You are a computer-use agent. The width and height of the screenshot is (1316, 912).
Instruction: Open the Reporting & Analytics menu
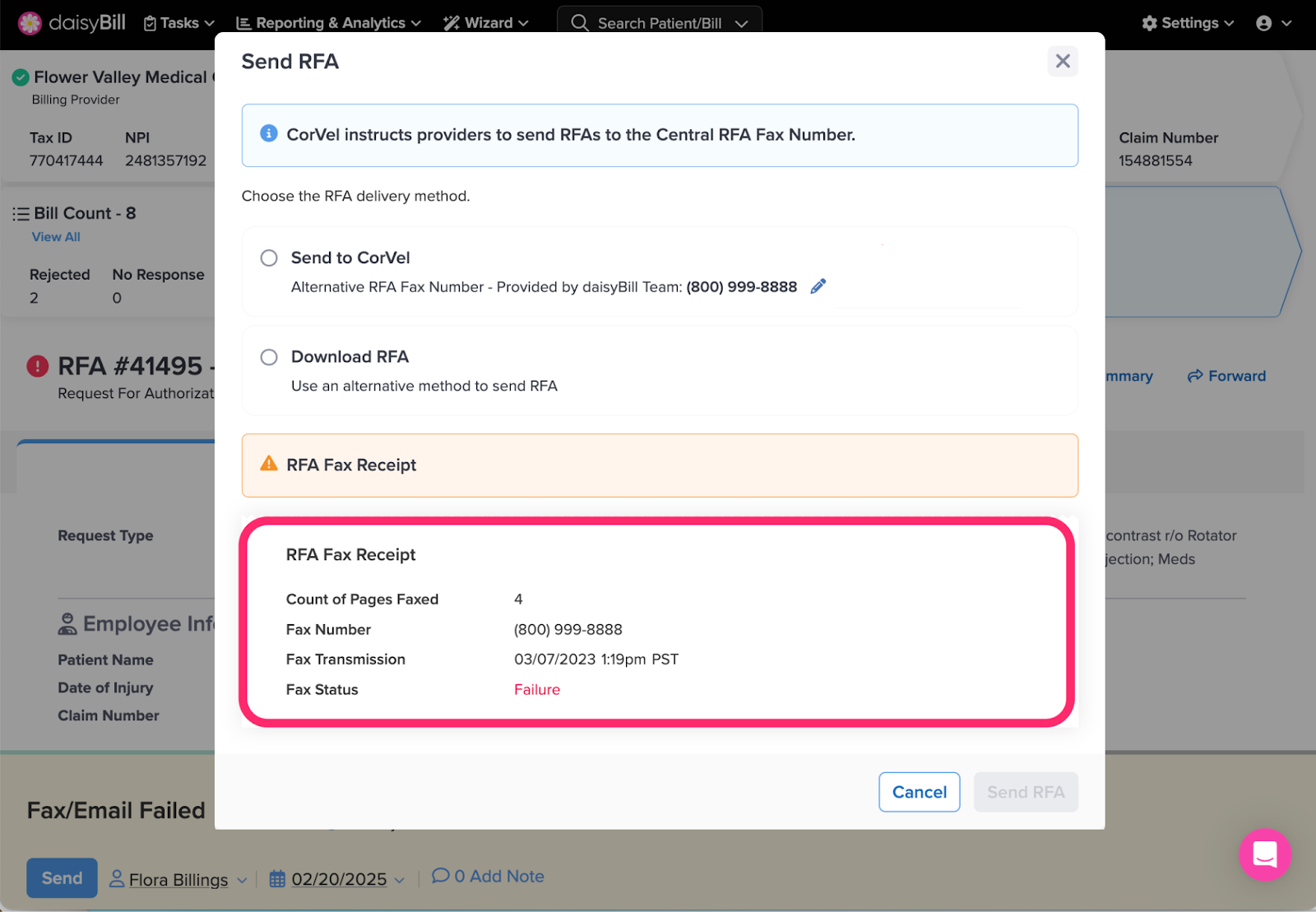(x=329, y=23)
